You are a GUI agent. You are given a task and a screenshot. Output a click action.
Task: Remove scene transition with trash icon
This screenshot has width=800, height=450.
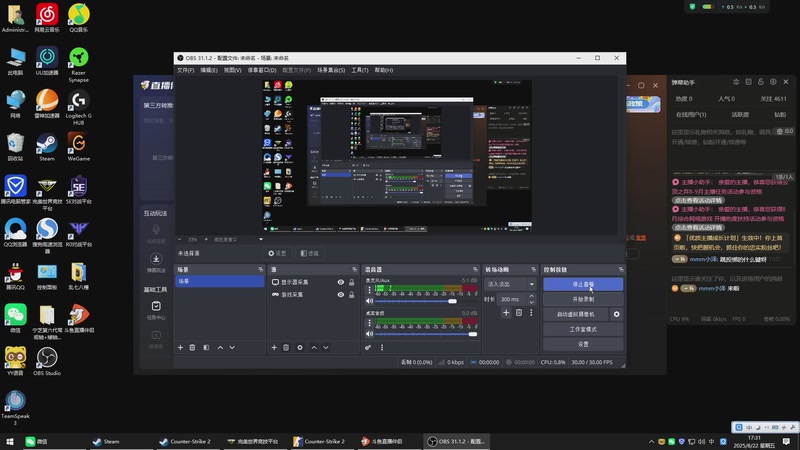(x=519, y=312)
